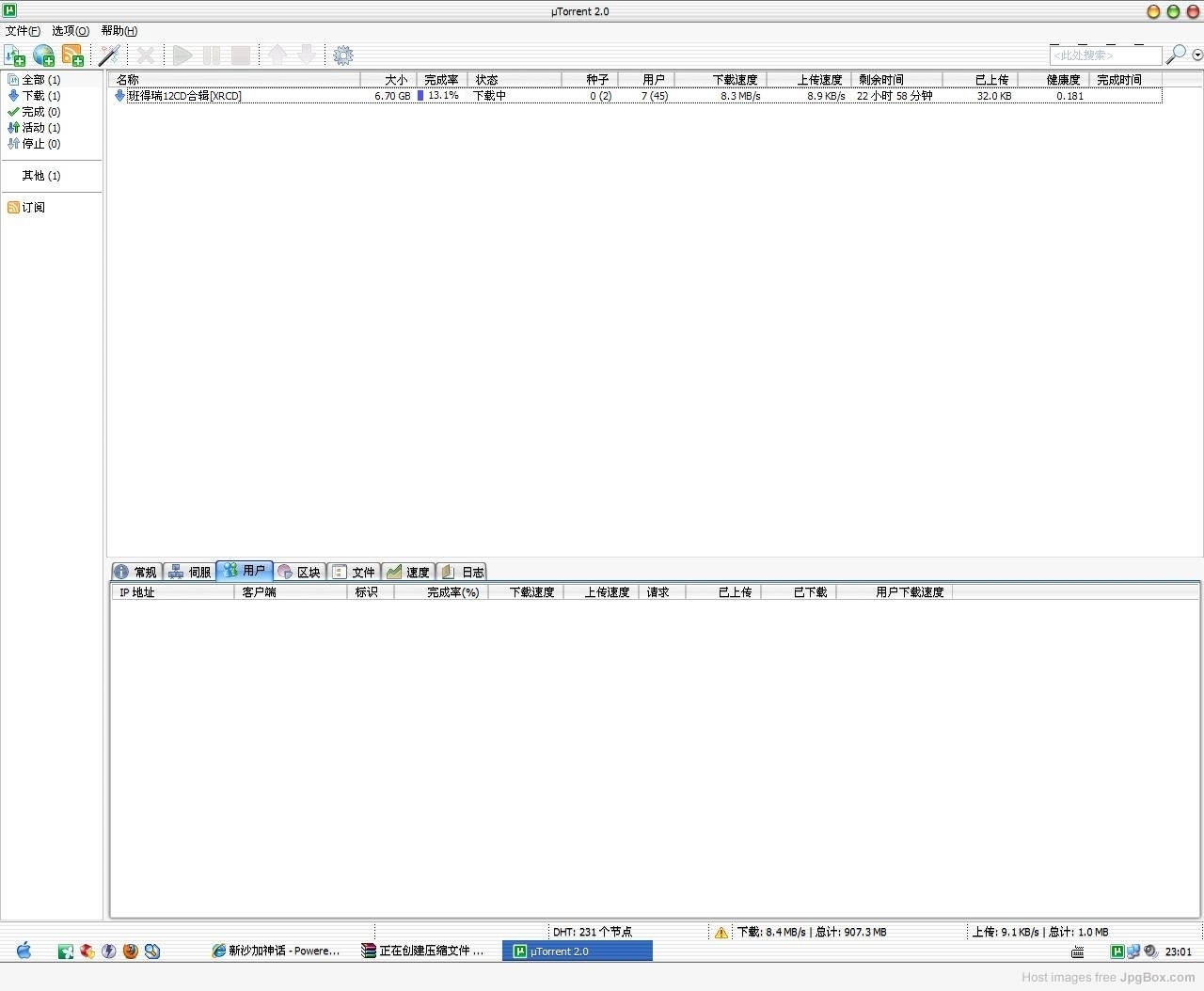This screenshot has height=991, width=1204.
Task: Click the Add Torrent toolbar icon
Action: point(14,55)
